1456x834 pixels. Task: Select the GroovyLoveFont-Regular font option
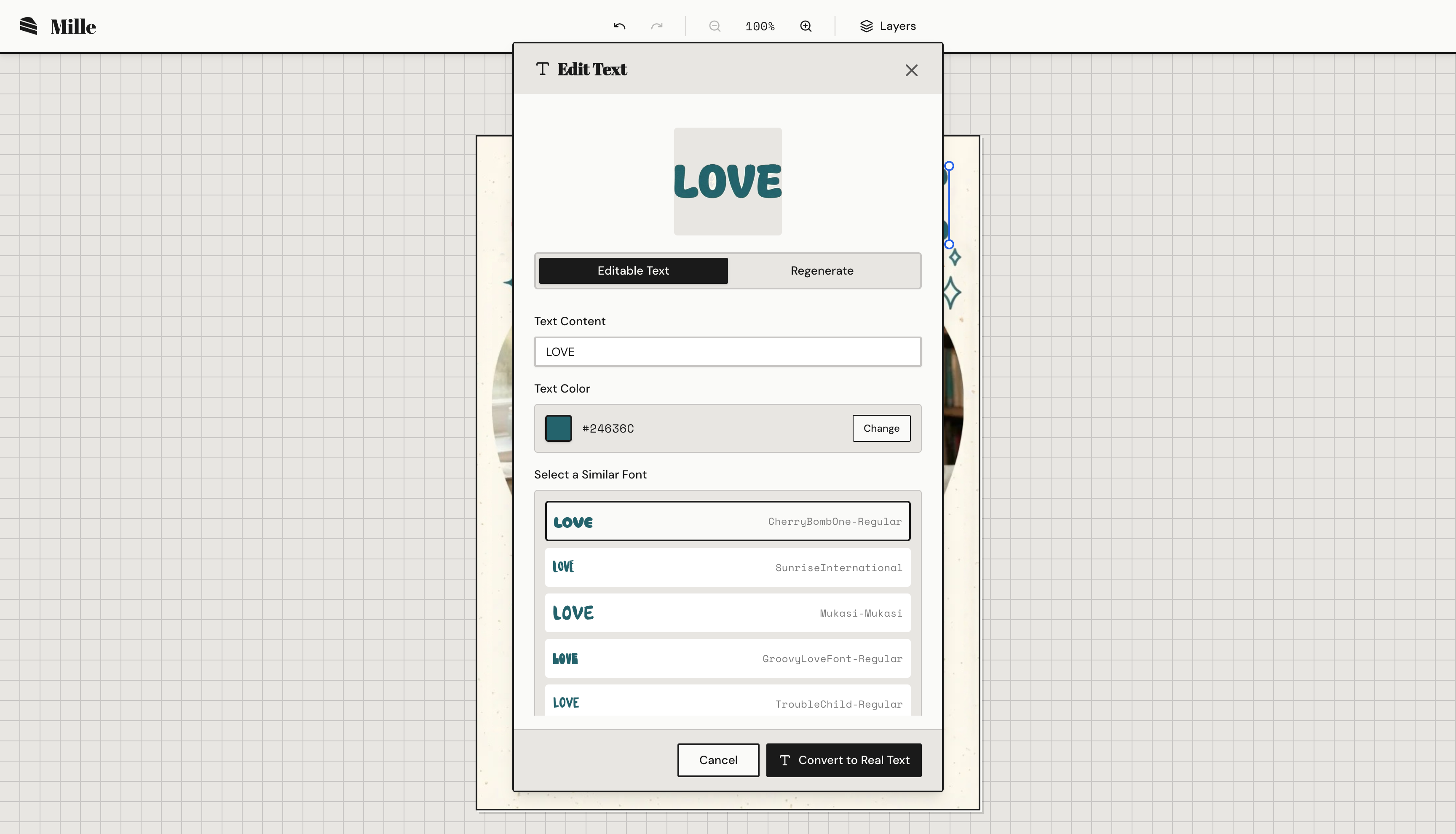[x=728, y=659]
